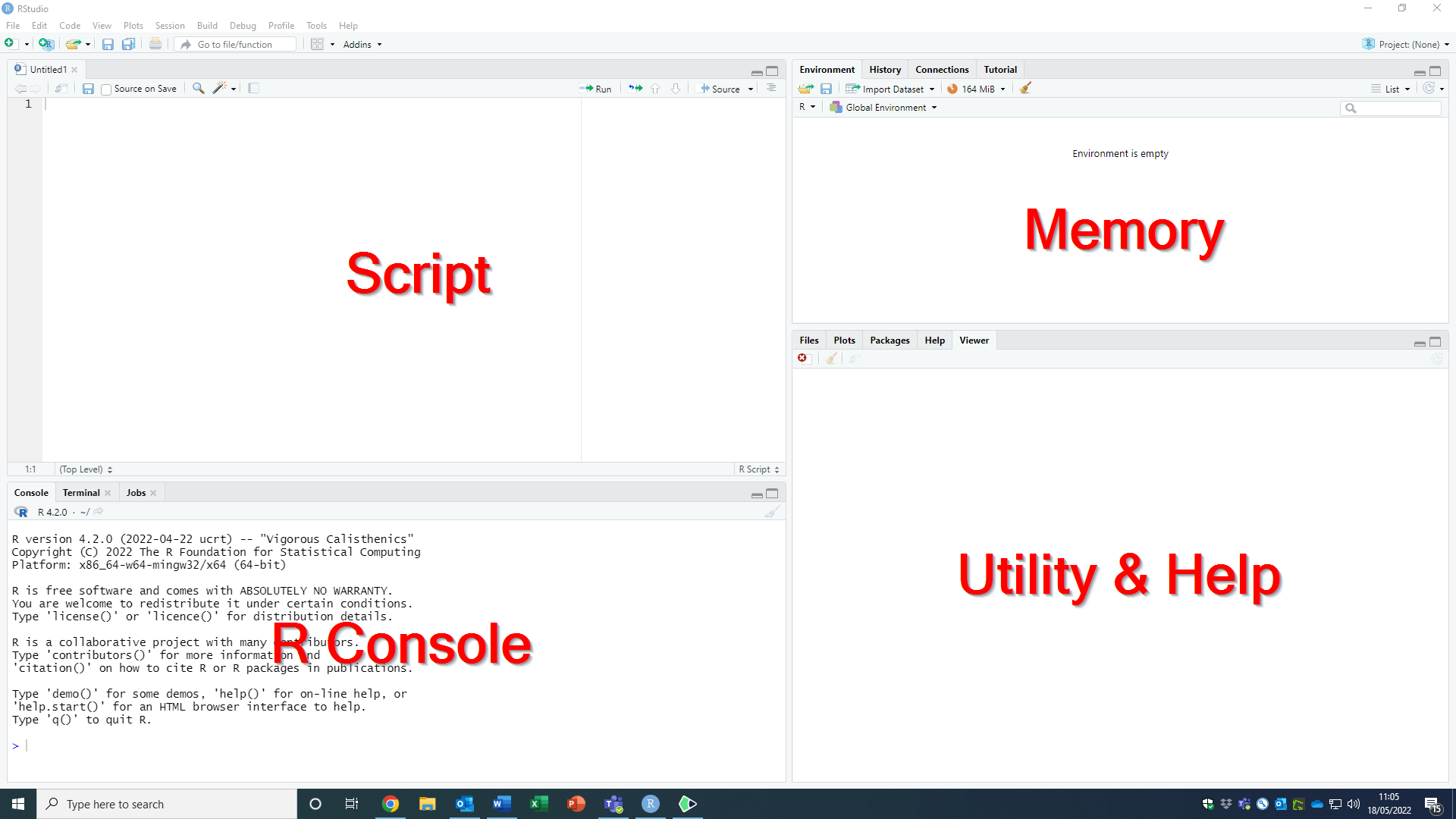This screenshot has height=819, width=1456.
Task: Load a workspace in the Environment pane
Action: point(806,89)
